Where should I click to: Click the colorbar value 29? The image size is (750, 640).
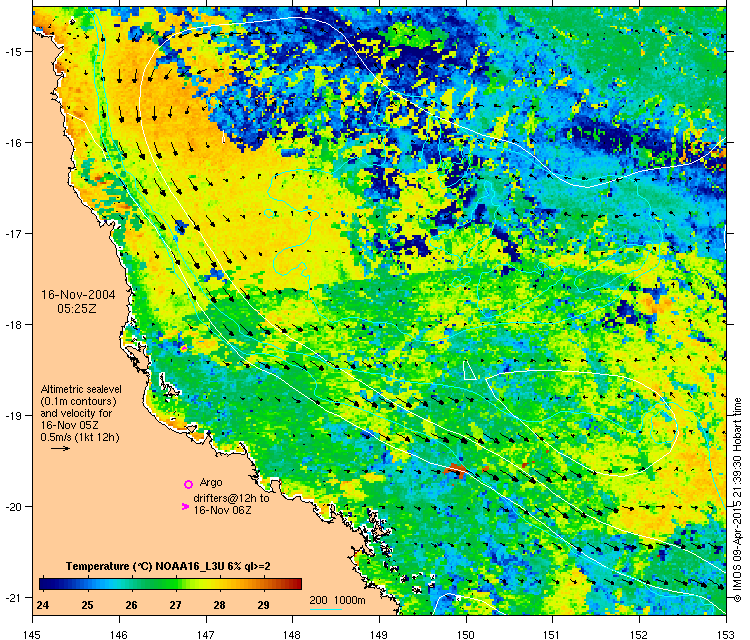tap(263, 605)
